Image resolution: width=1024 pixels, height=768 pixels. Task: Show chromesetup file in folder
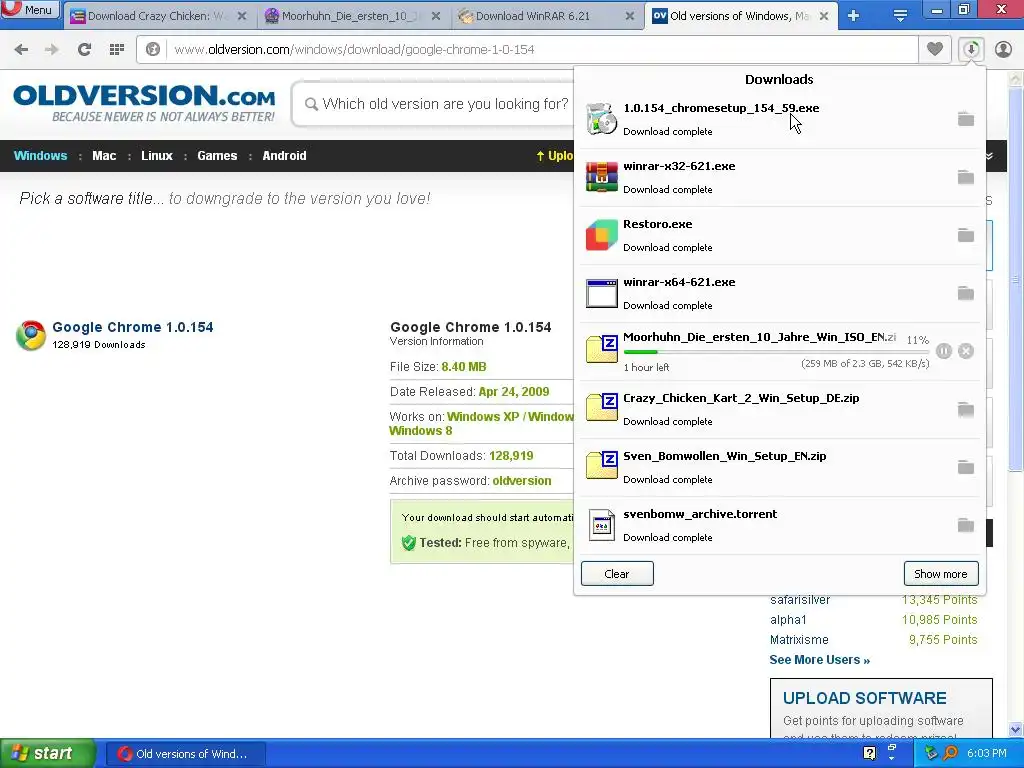(965, 120)
